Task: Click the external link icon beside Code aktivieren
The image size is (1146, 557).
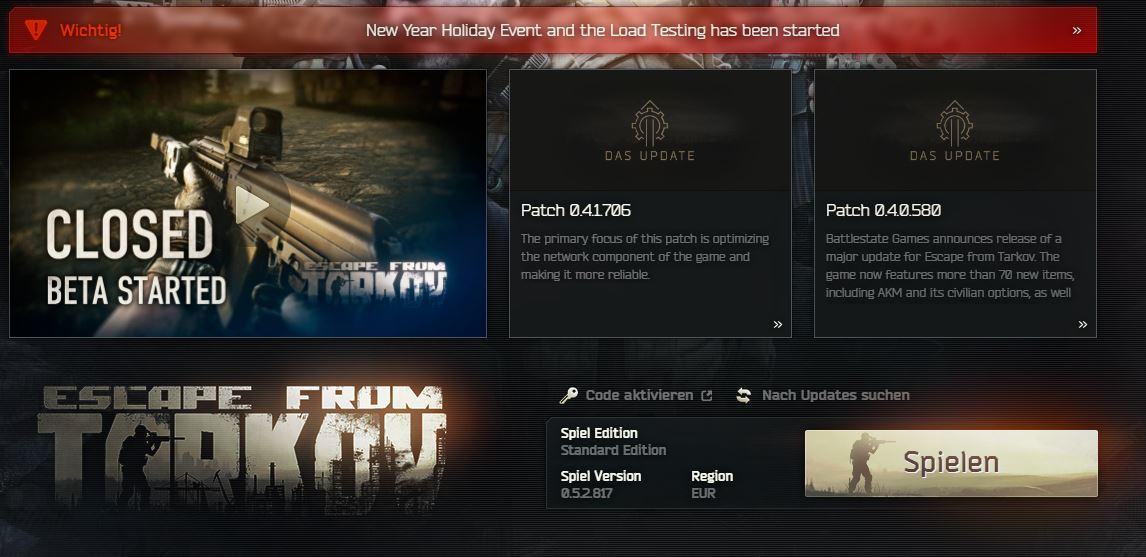Action: (706, 395)
